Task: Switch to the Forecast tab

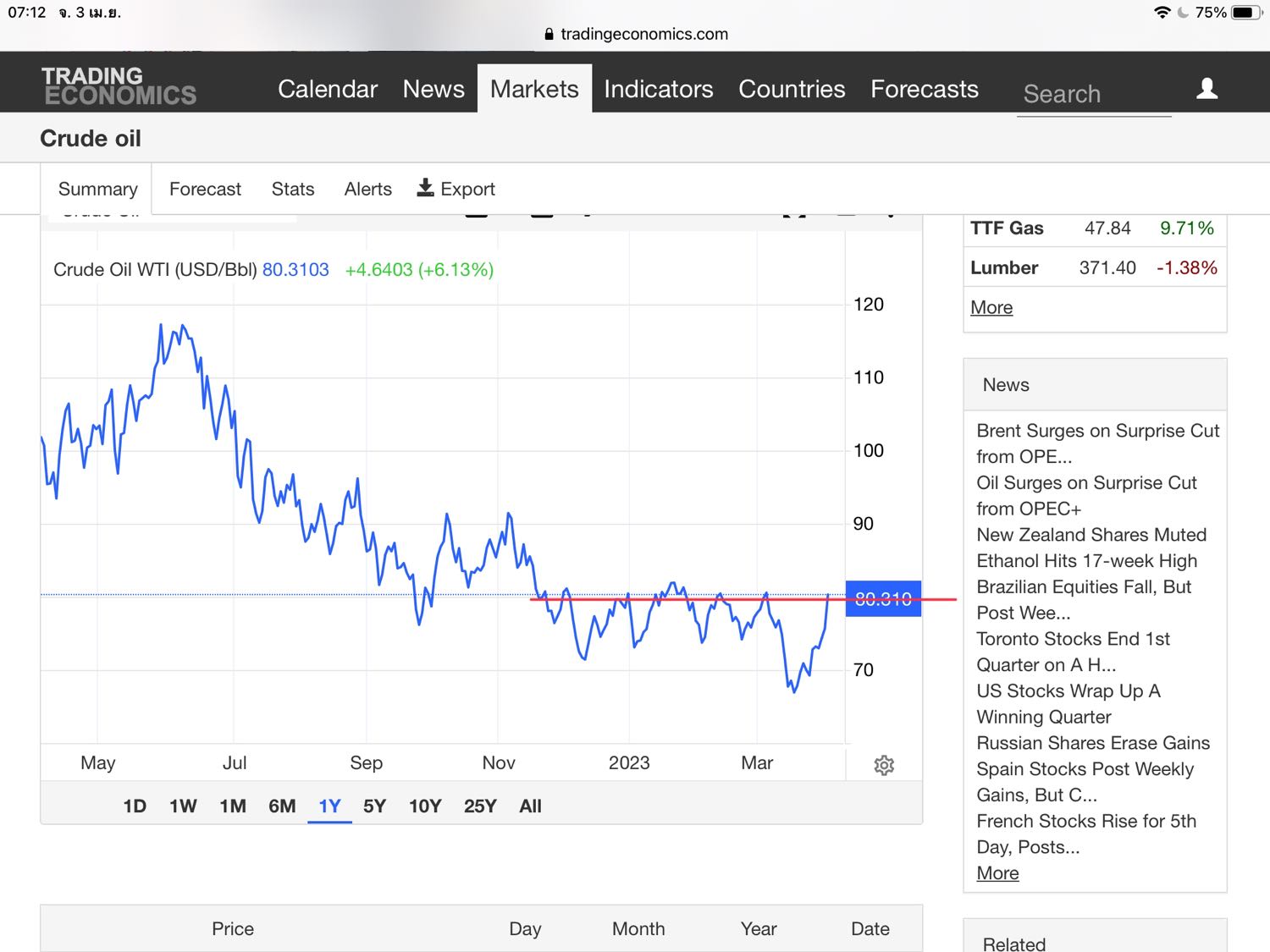Action: pyautogui.click(x=205, y=189)
